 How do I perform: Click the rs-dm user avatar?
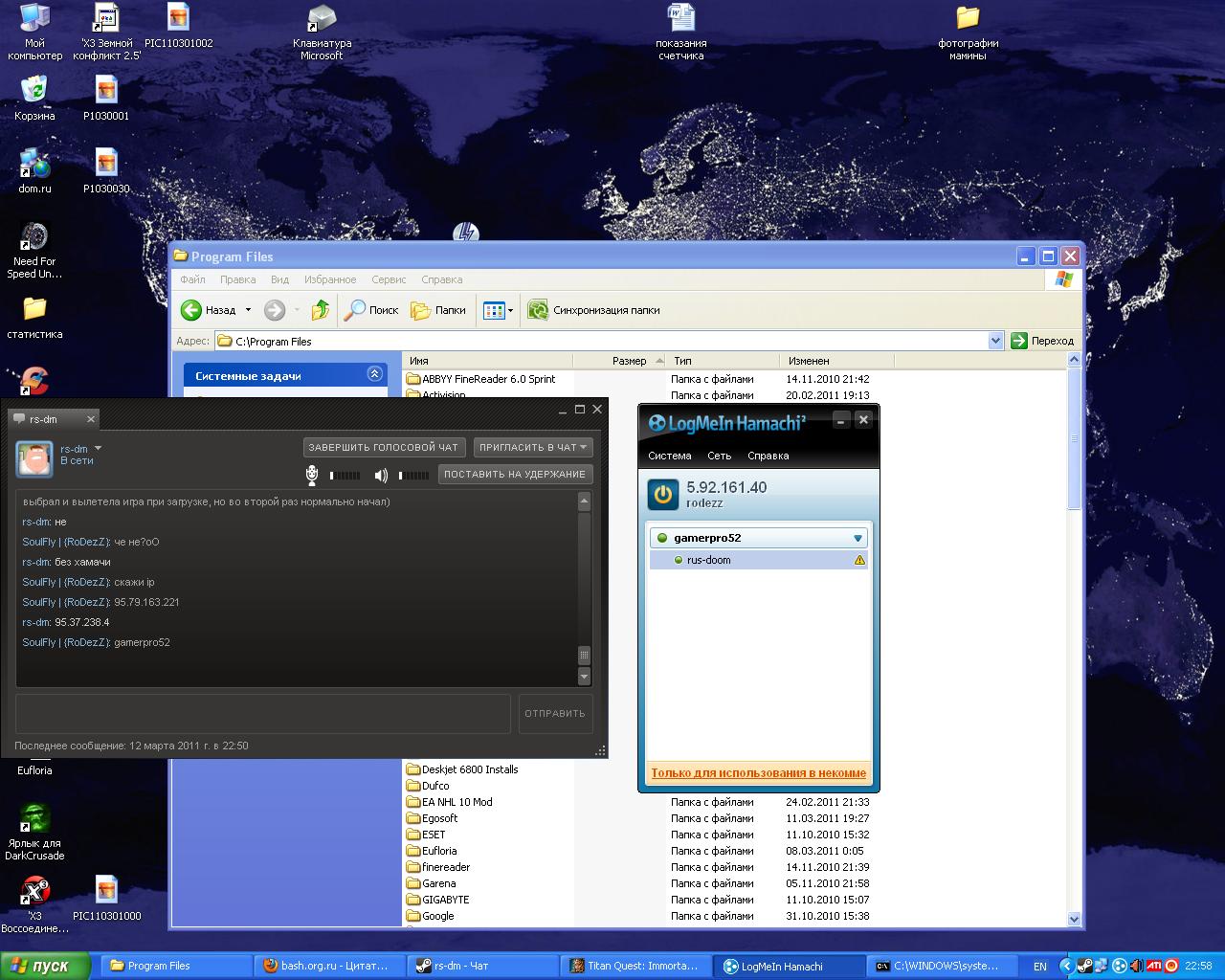[x=34, y=459]
